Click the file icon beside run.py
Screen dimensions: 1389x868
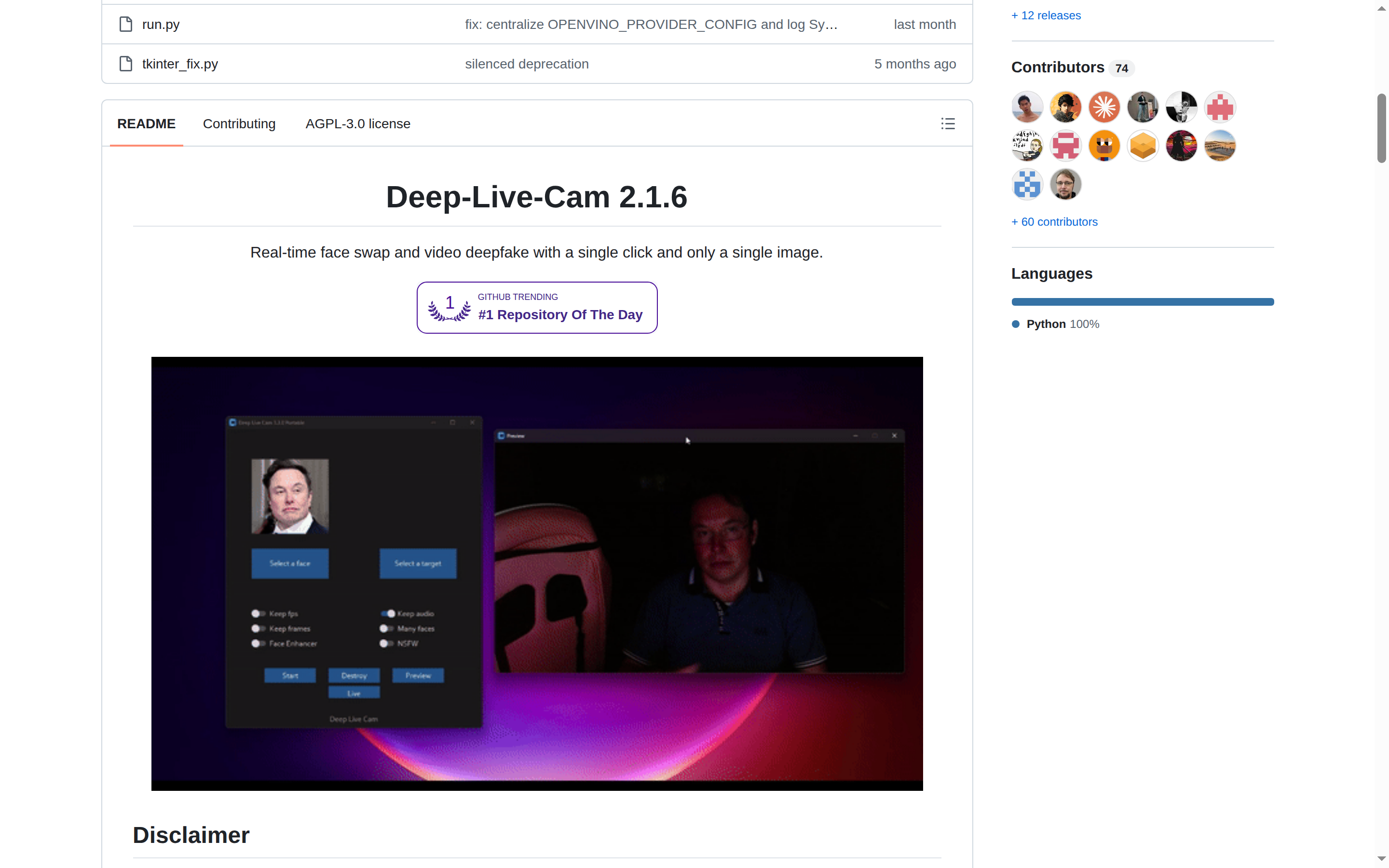126,24
